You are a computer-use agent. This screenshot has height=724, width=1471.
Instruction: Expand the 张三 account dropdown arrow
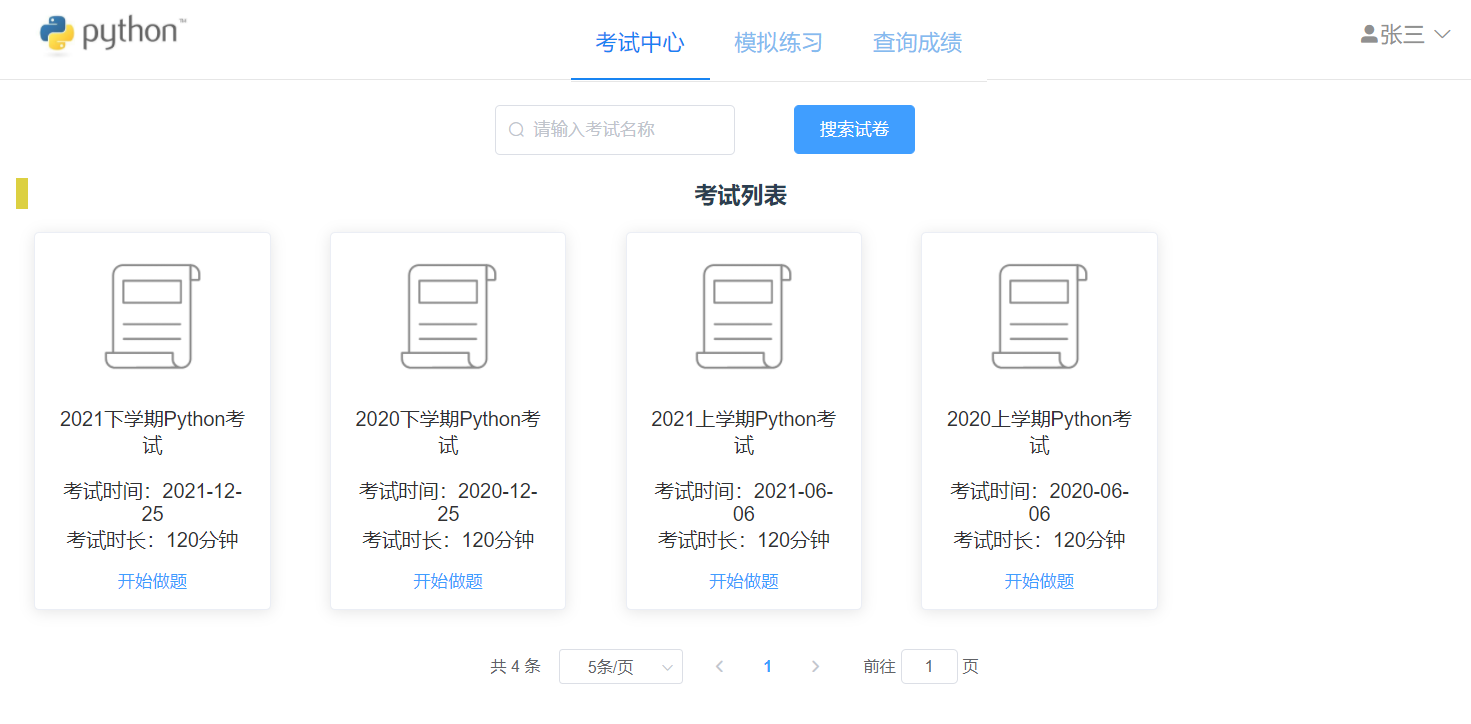1442,34
